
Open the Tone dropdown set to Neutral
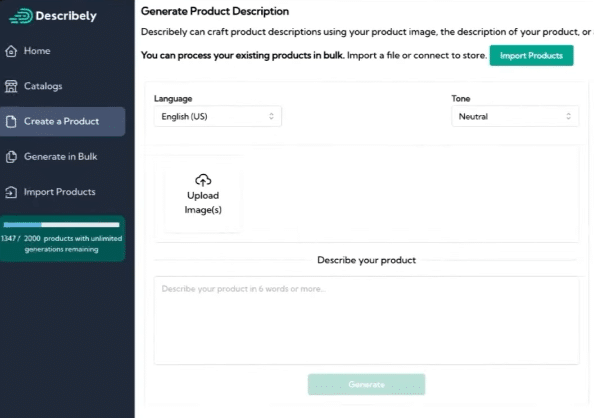click(515, 116)
